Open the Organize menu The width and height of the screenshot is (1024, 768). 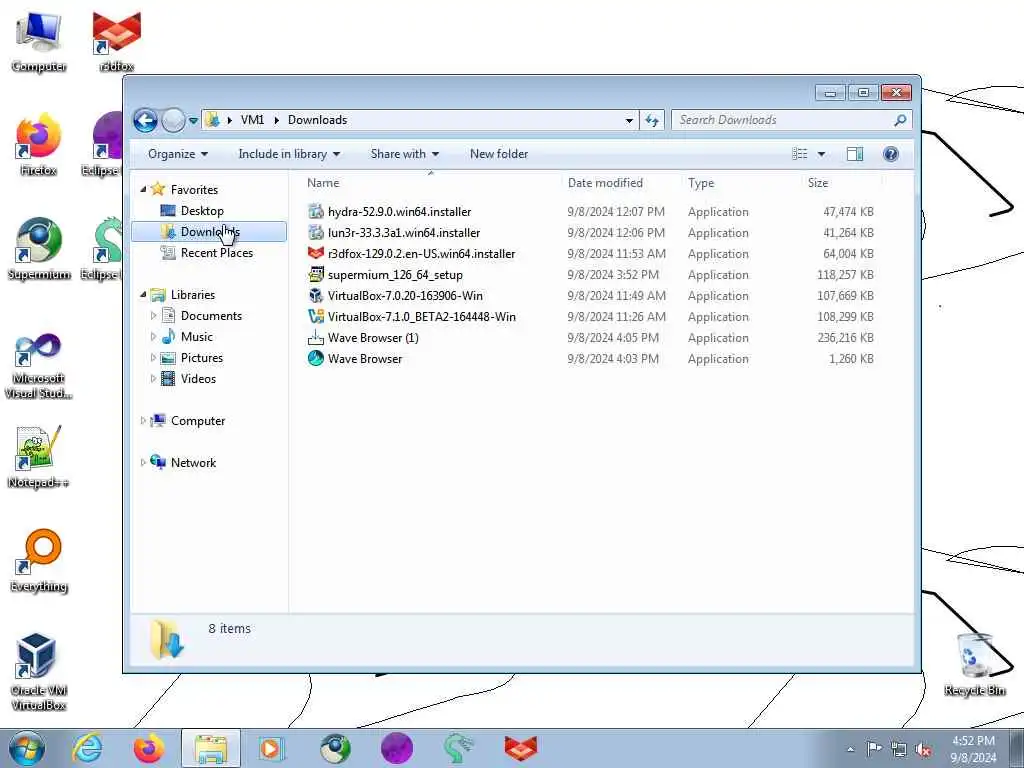[x=178, y=154]
